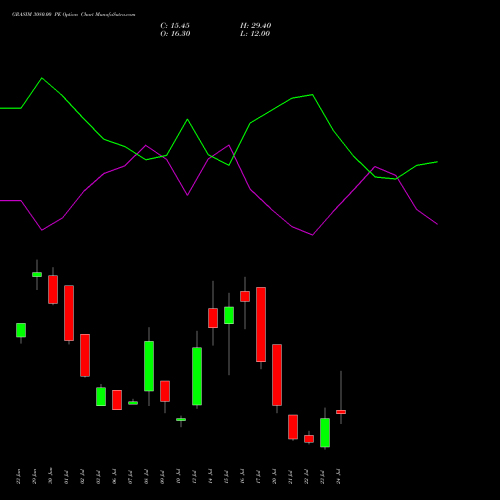Click the 22 Jun date label
Screen dimensions: 500x500
point(19,477)
